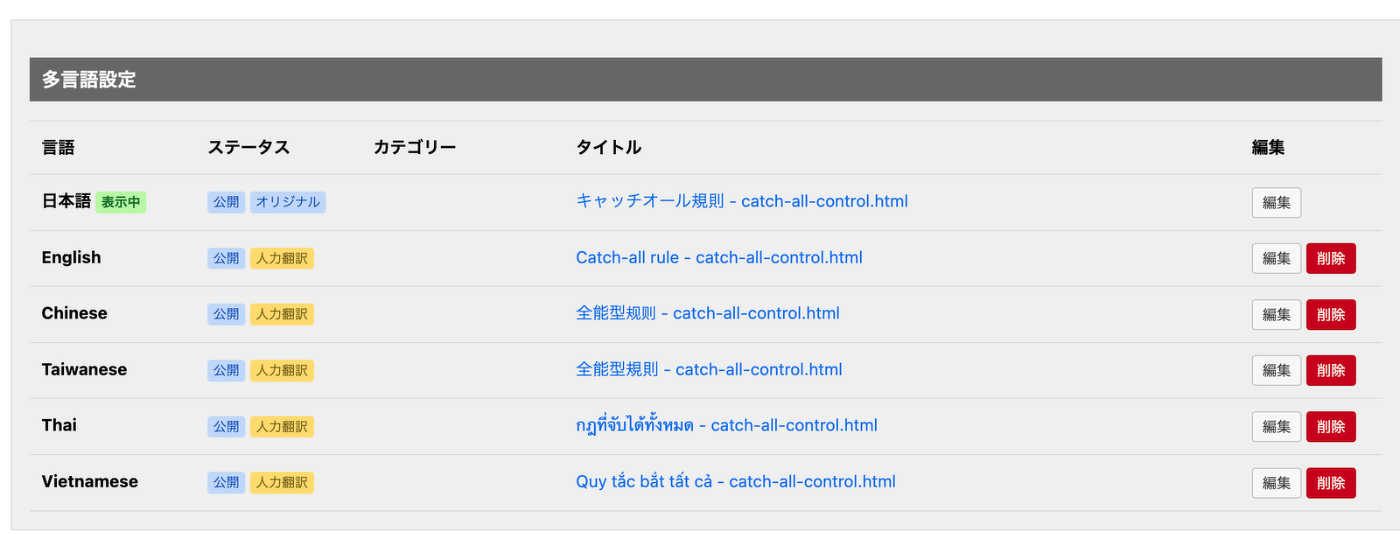The height and width of the screenshot is (534, 1400).
Task: Click 編集 button for the English row
Action: pos(1276,258)
